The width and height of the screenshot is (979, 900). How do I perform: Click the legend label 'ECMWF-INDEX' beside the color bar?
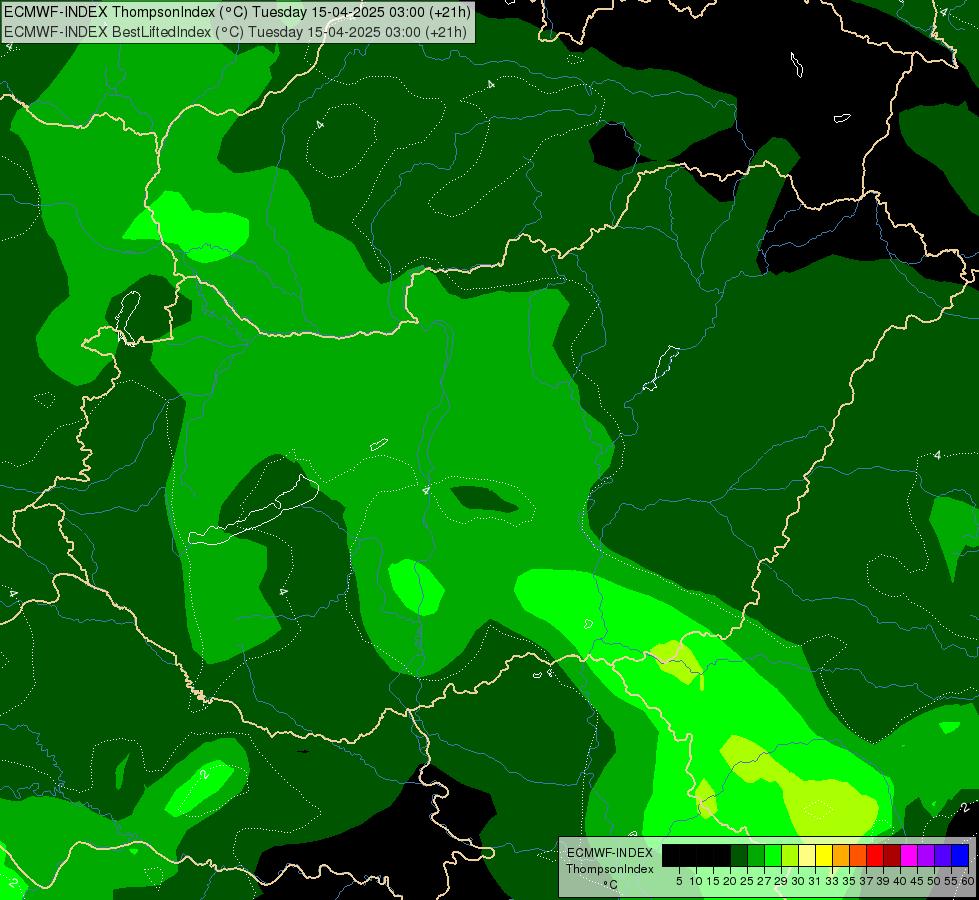coord(610,853)
